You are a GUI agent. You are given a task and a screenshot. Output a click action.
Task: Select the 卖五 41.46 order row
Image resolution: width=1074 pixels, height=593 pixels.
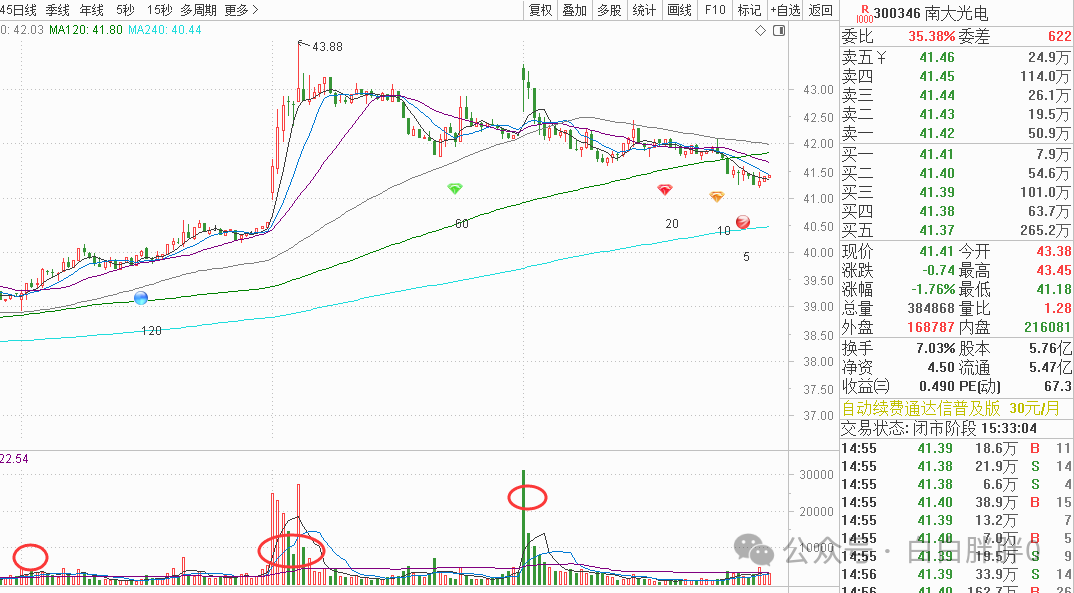coord(956,58)
